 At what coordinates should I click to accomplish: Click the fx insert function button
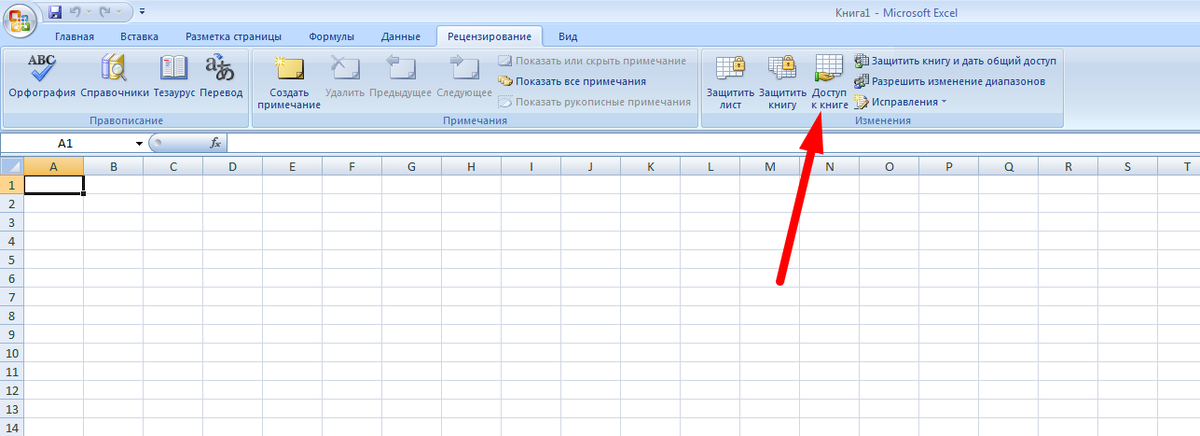[215, 144]
